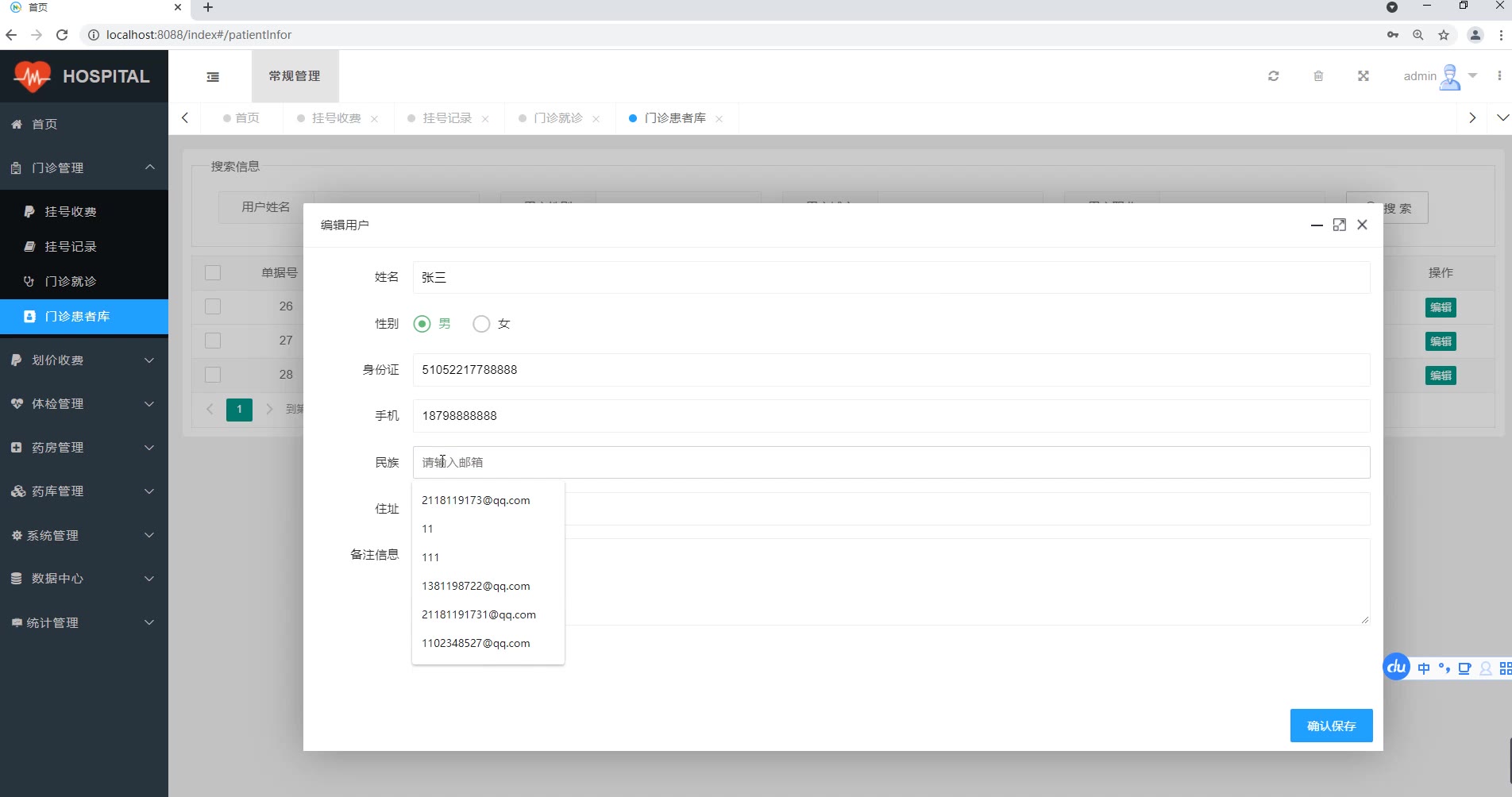
Task: Go to pagination page 1
Action: click(x=239, y=410)
